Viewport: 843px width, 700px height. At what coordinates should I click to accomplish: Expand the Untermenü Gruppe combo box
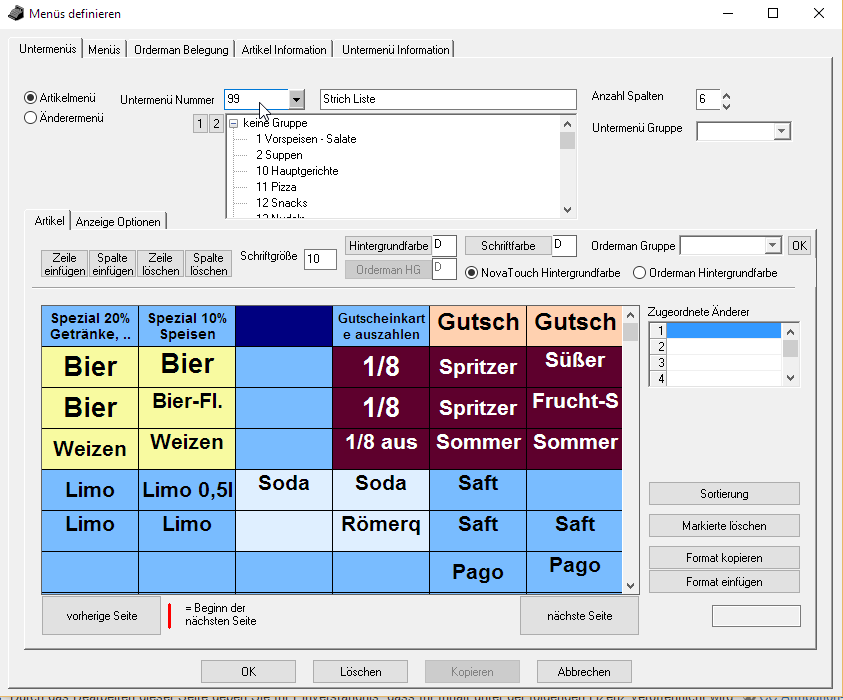tap(782, 132)
